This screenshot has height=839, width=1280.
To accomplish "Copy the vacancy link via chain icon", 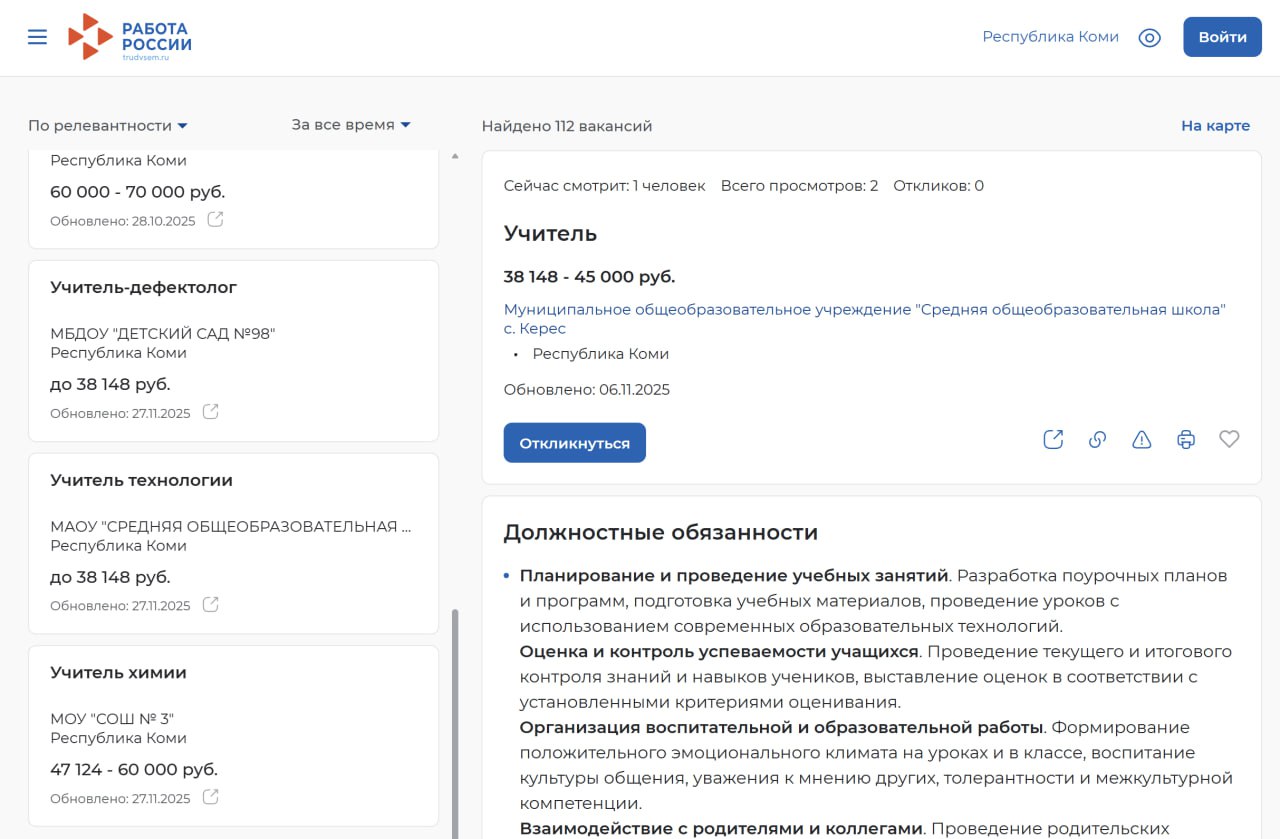I will (1097, 440).
